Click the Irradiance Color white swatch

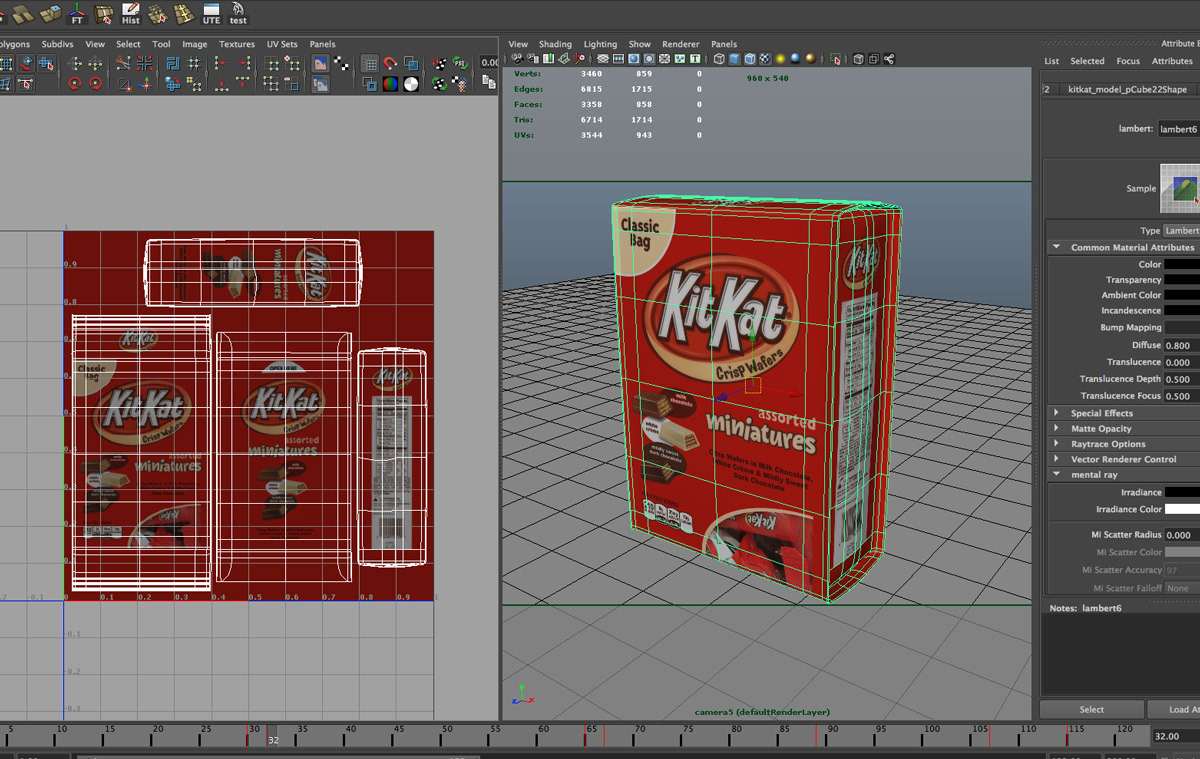click(x=1182, y=509)
